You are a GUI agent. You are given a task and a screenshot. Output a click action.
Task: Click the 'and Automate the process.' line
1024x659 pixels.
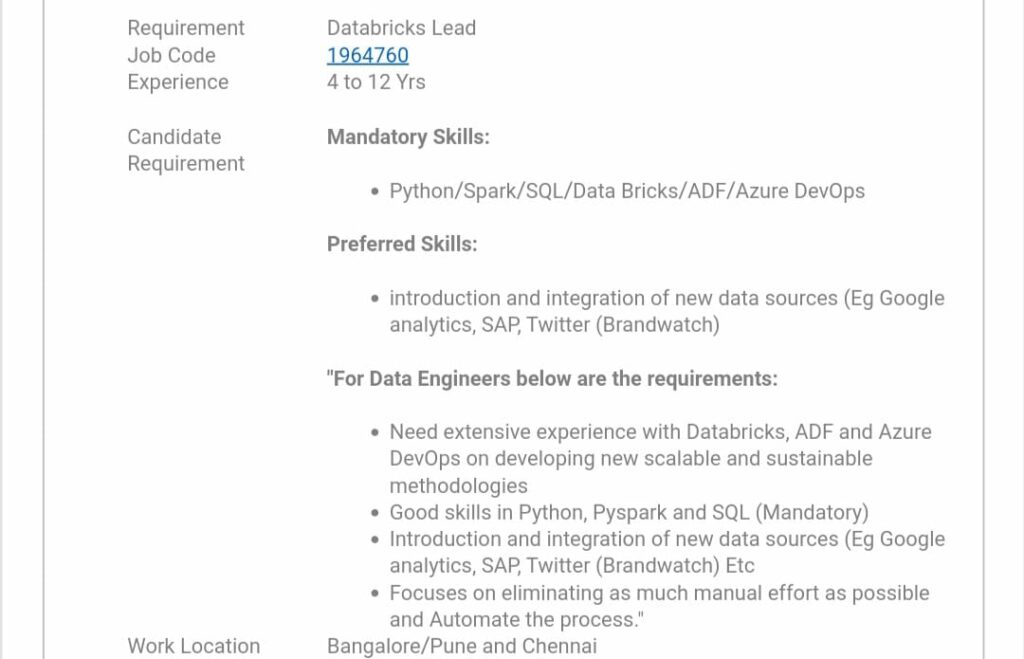tap(517, 620)
